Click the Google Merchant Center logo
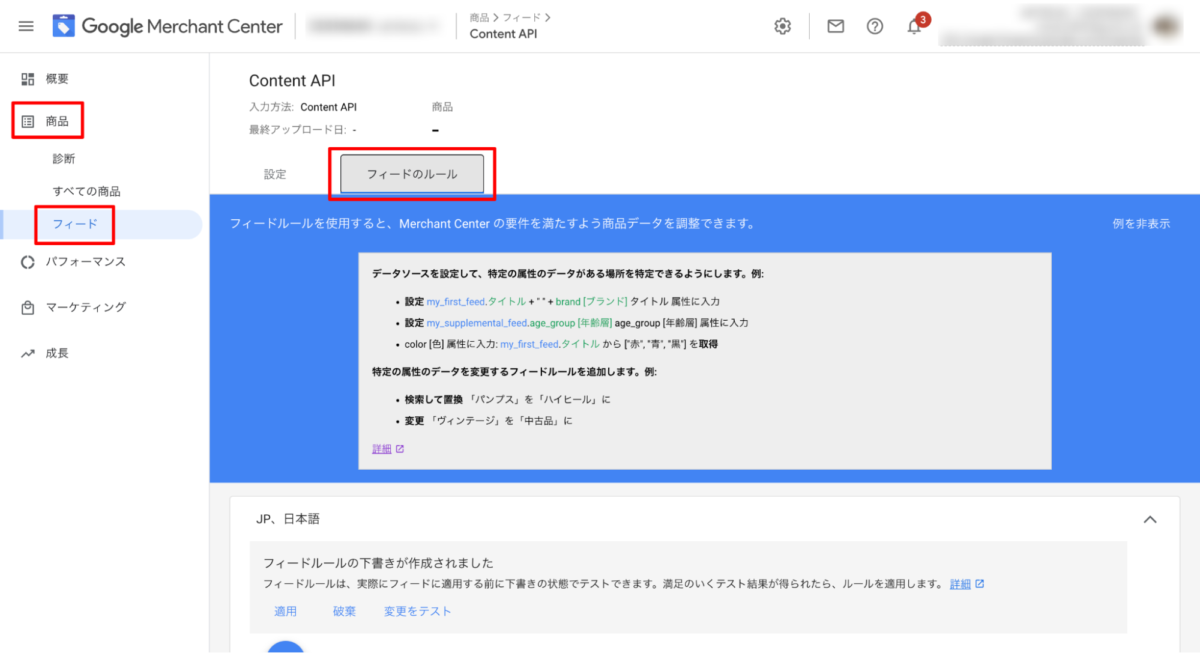The height and width of the screenshot is (653, 1200). click(168, 26)
